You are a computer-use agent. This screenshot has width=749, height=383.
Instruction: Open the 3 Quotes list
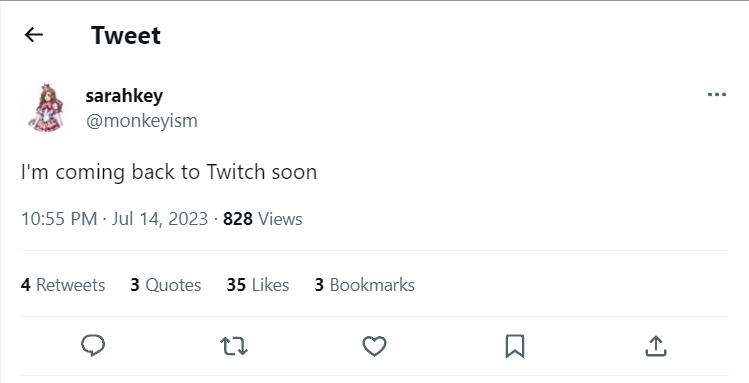click(166, 285)
